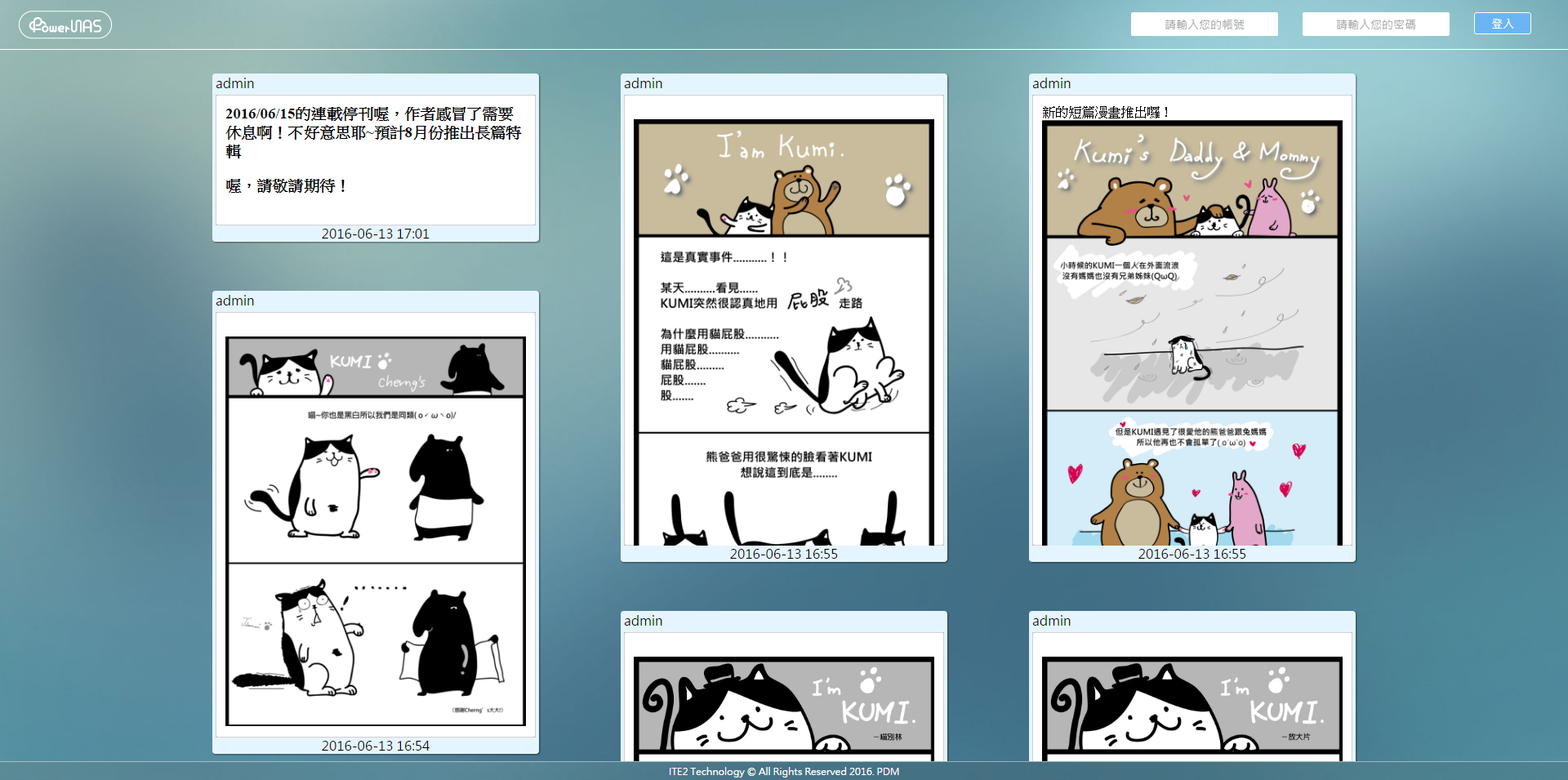Click the ITE2 Technology copyright footer text
The image size is (1568, 780).
click(x=784, y=771)
